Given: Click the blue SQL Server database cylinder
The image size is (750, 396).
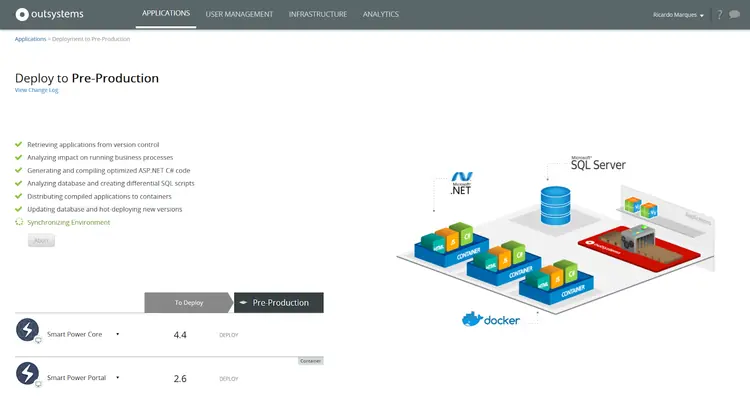Looking at the screenshot, I should pyautogui.click(x=555, y=206).
